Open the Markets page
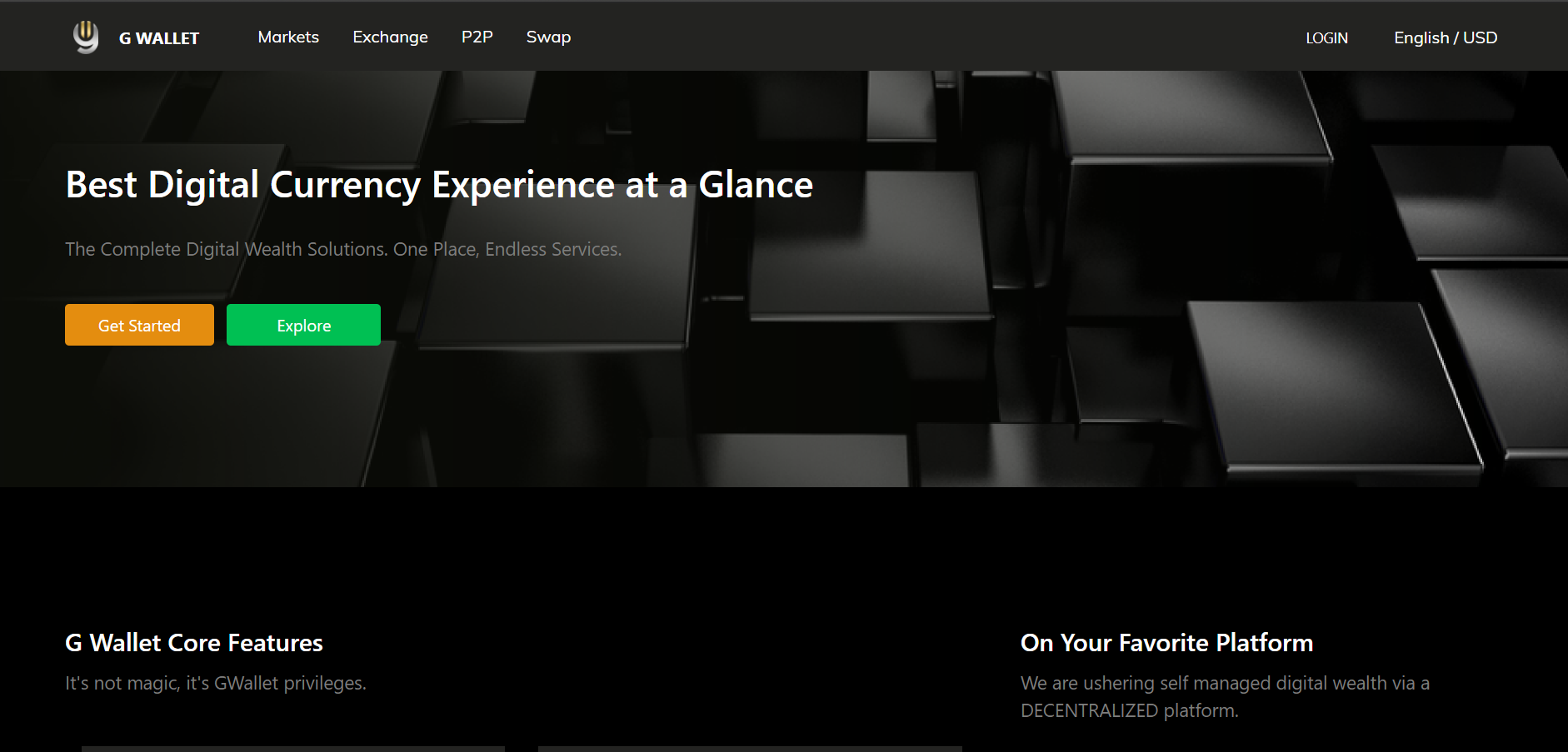 [x=288, y=37]
